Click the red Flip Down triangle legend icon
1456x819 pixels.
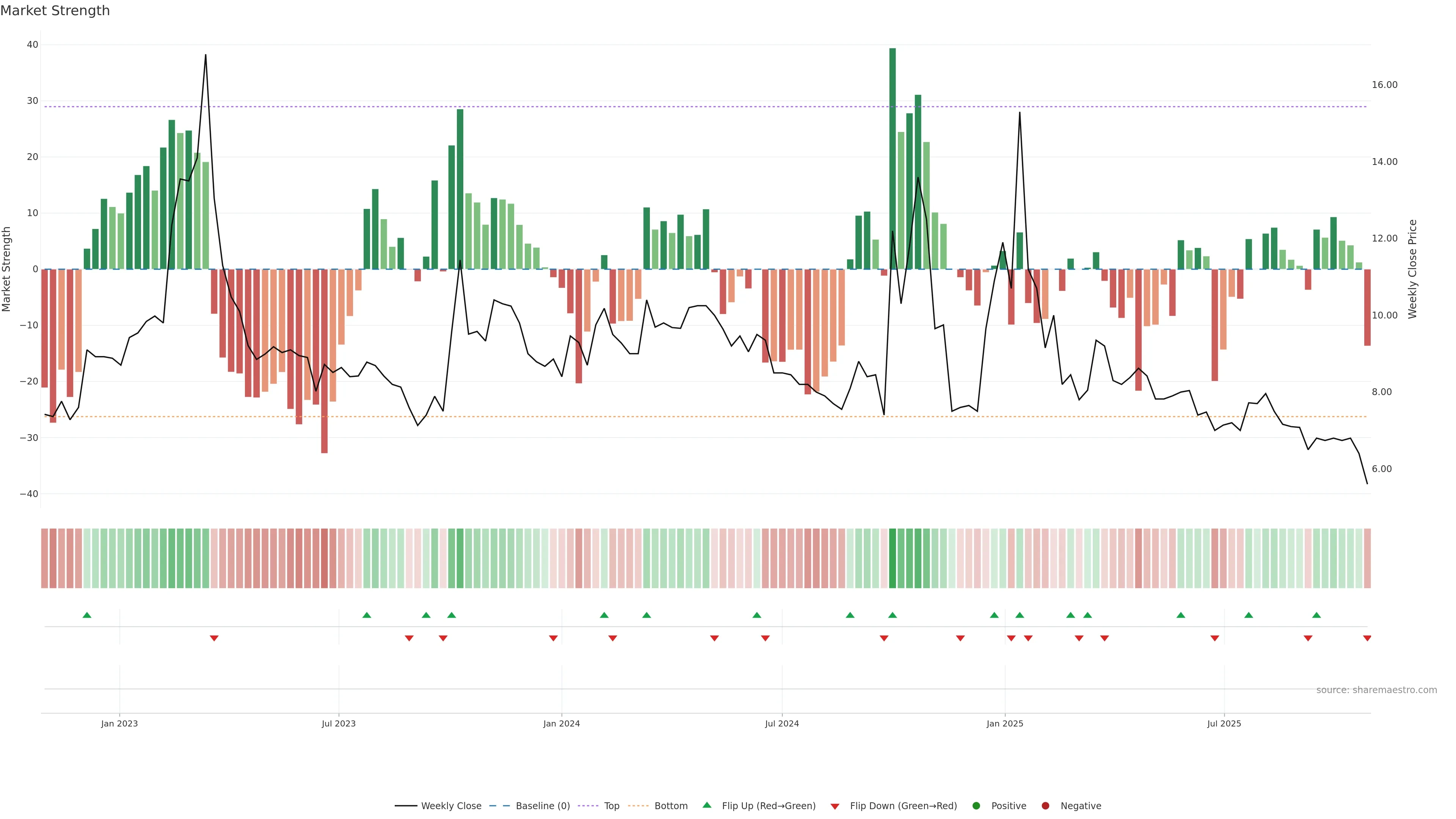point(835,806)
